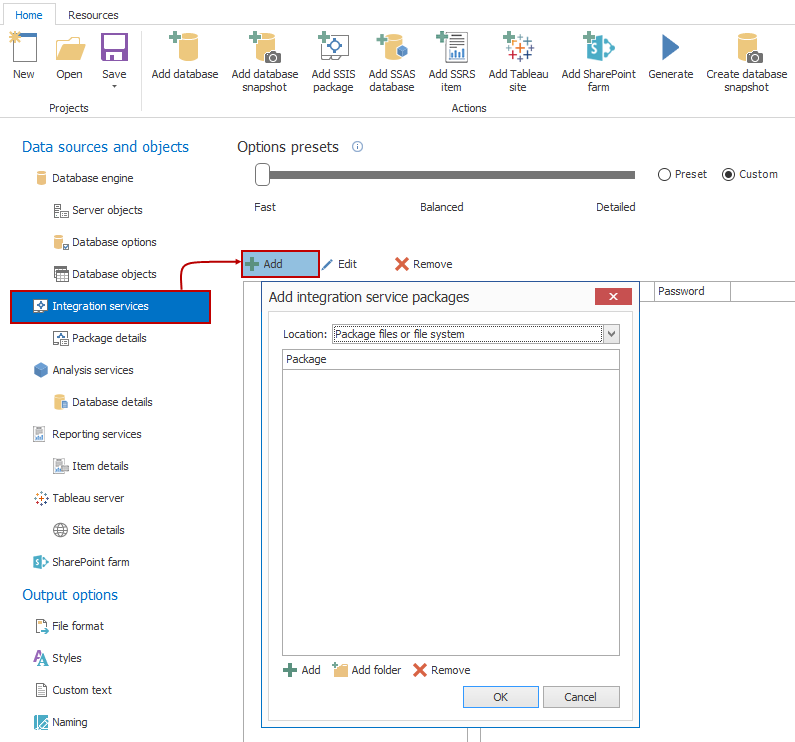
Task: Switch to the Resources ribbon tab
Action: [93, 15]
